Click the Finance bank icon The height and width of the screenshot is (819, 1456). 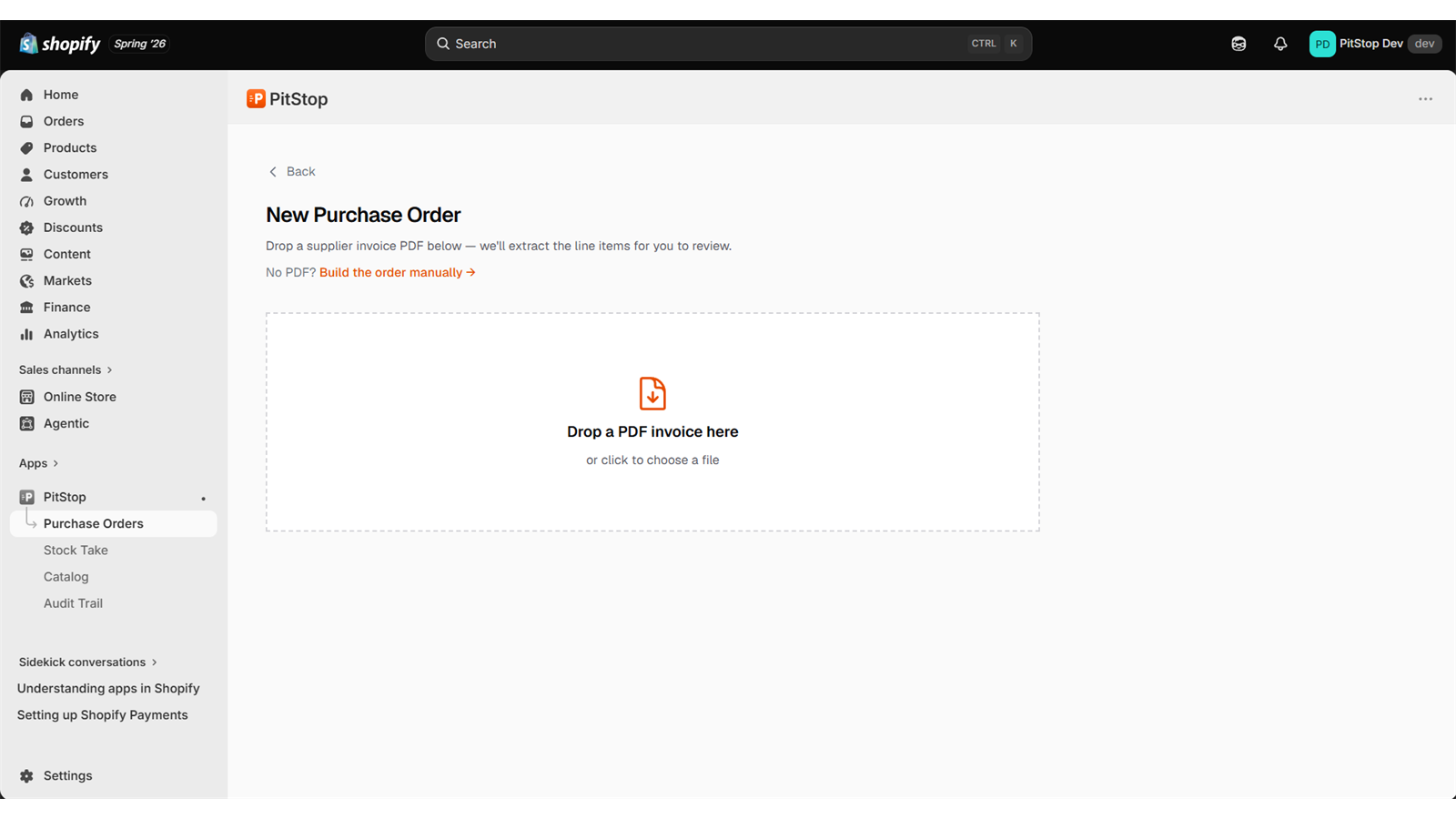pos(26,308)
